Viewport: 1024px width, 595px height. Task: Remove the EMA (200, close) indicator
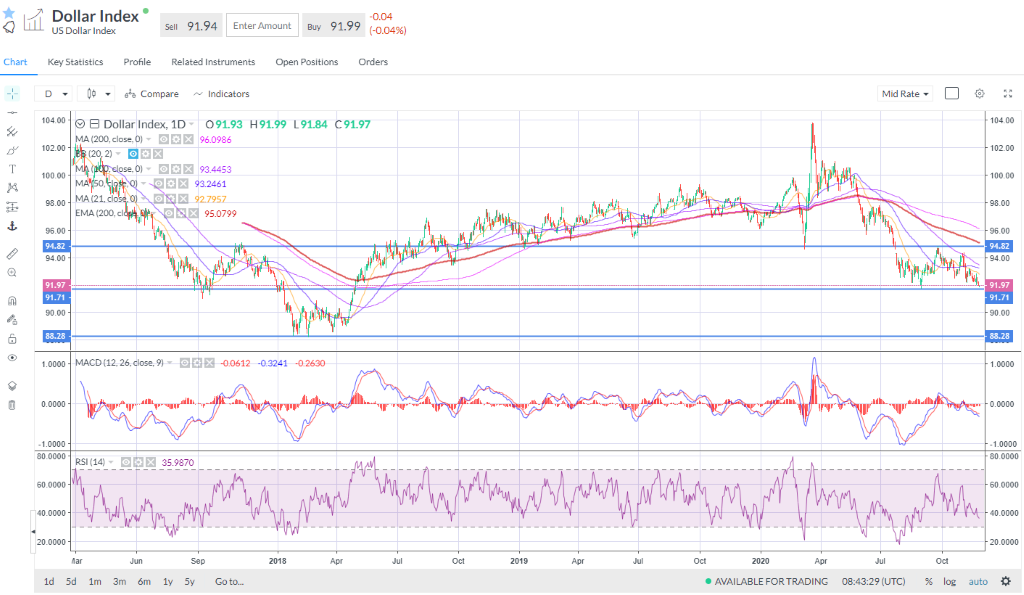[193, 213]
